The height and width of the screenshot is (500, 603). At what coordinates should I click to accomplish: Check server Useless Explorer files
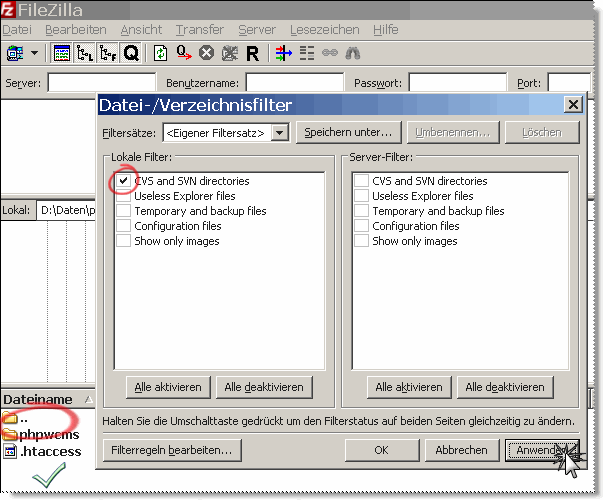click(361, 196)
